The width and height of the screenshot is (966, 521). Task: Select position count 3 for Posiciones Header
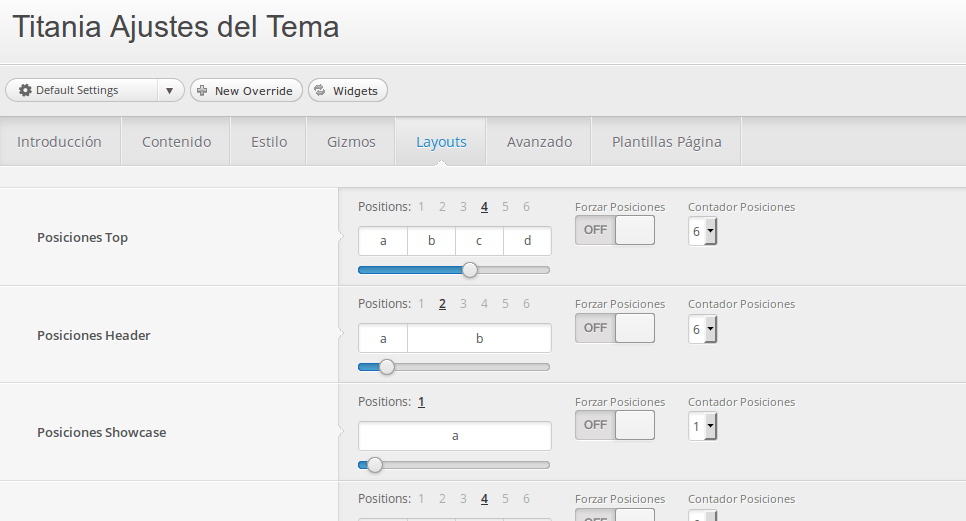click(x=463, y=304)
